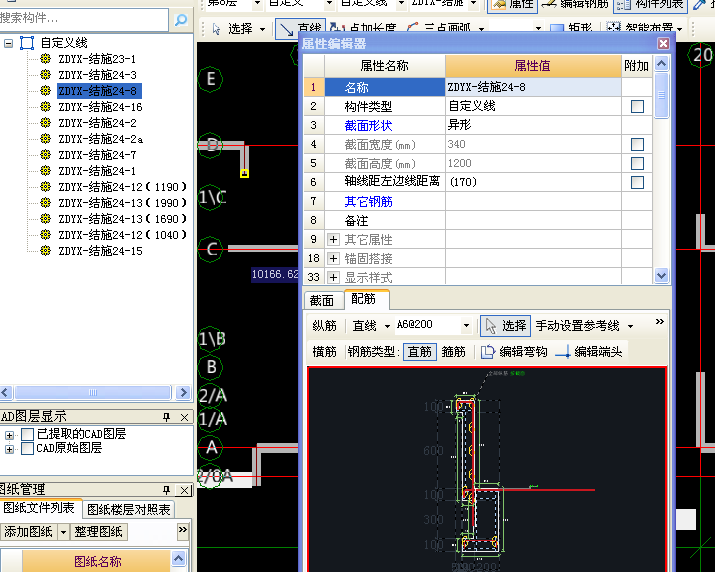Click the 图纸名称 column header
This screenshot has height=572, width=715.
coord(97,561)
